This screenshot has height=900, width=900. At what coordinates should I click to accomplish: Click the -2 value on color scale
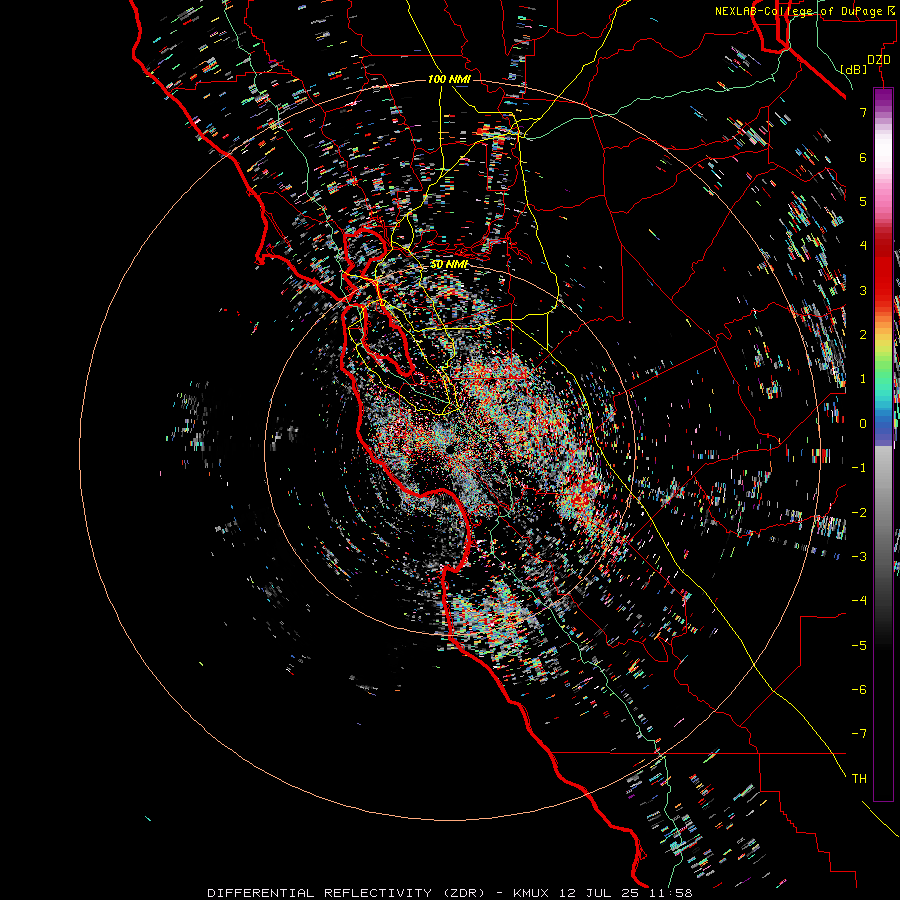[x=859, y=513]
